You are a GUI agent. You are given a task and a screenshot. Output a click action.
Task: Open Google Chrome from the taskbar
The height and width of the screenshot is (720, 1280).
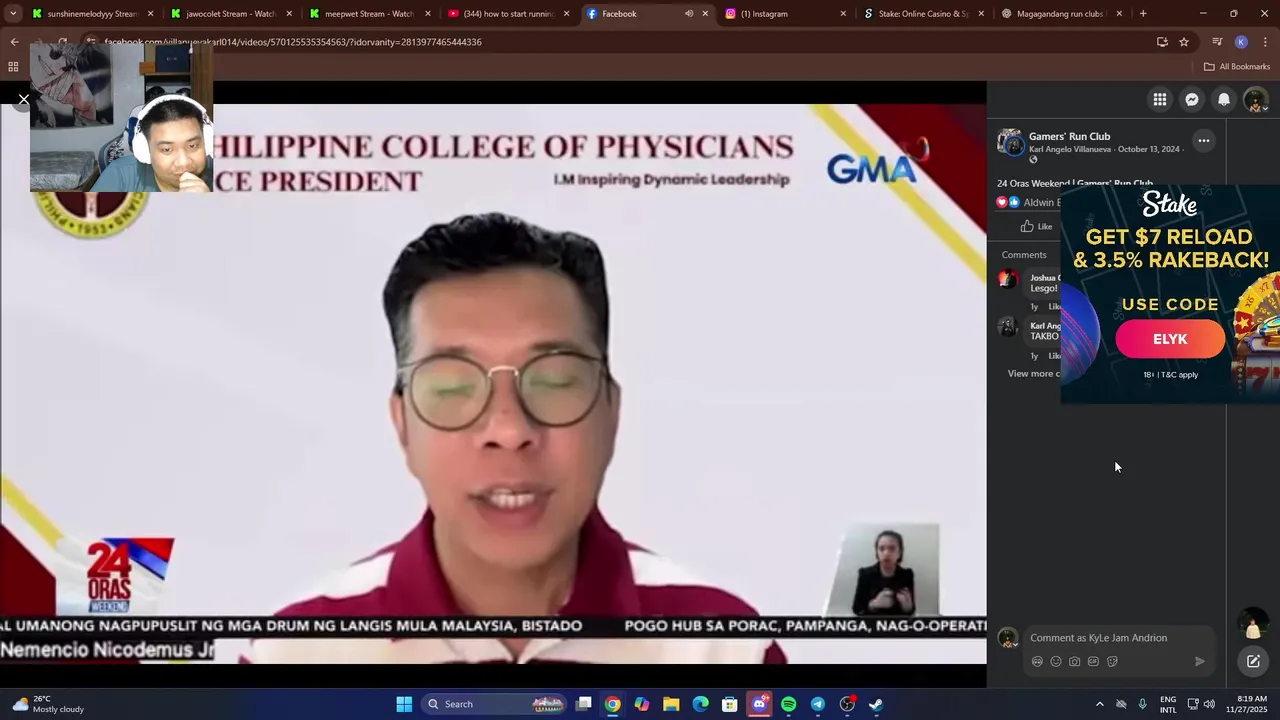613,704
